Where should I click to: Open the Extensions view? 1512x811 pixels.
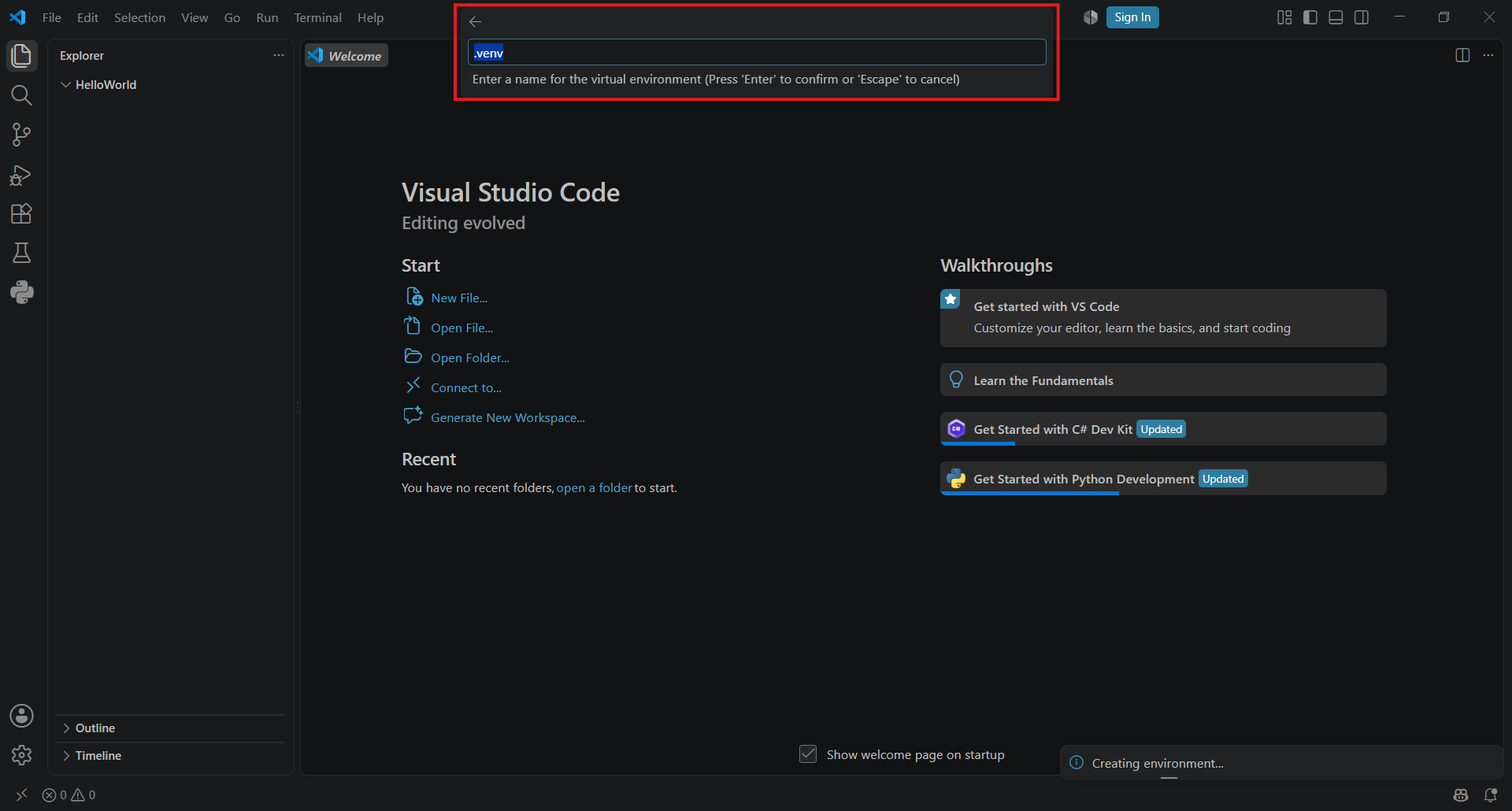tap(22, 214)
